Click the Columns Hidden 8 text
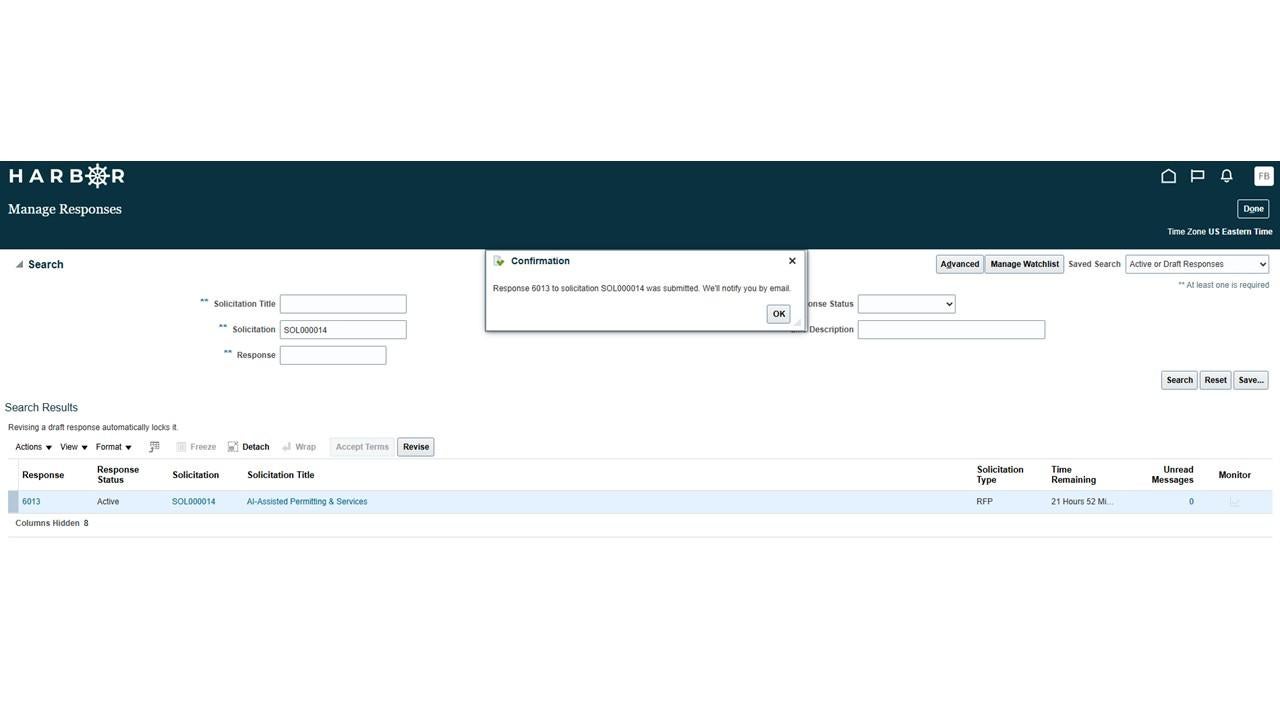The image size is (1280, 720). point(52,524)
